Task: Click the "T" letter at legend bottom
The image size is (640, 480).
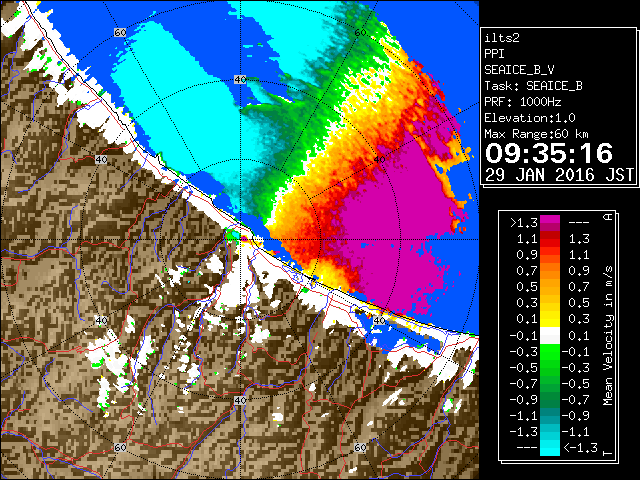Action: [x=608, y=453]
